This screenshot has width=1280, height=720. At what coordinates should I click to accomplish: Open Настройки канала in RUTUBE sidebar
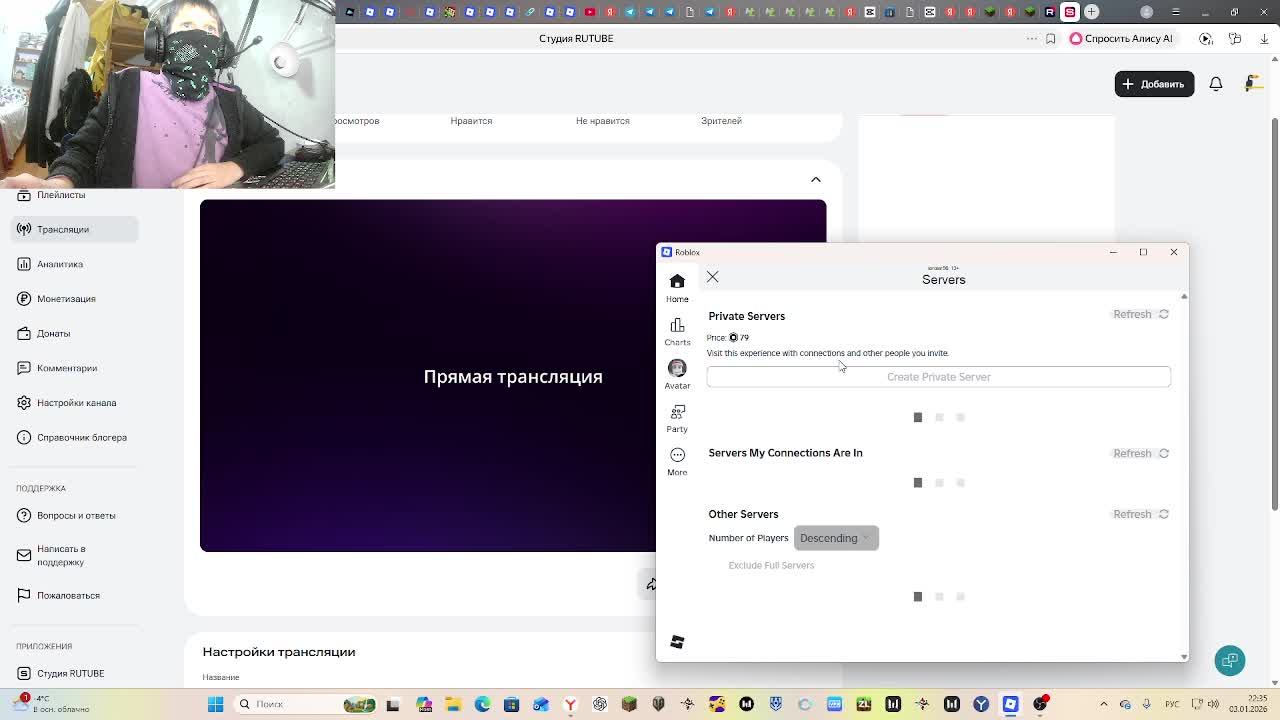76,403
